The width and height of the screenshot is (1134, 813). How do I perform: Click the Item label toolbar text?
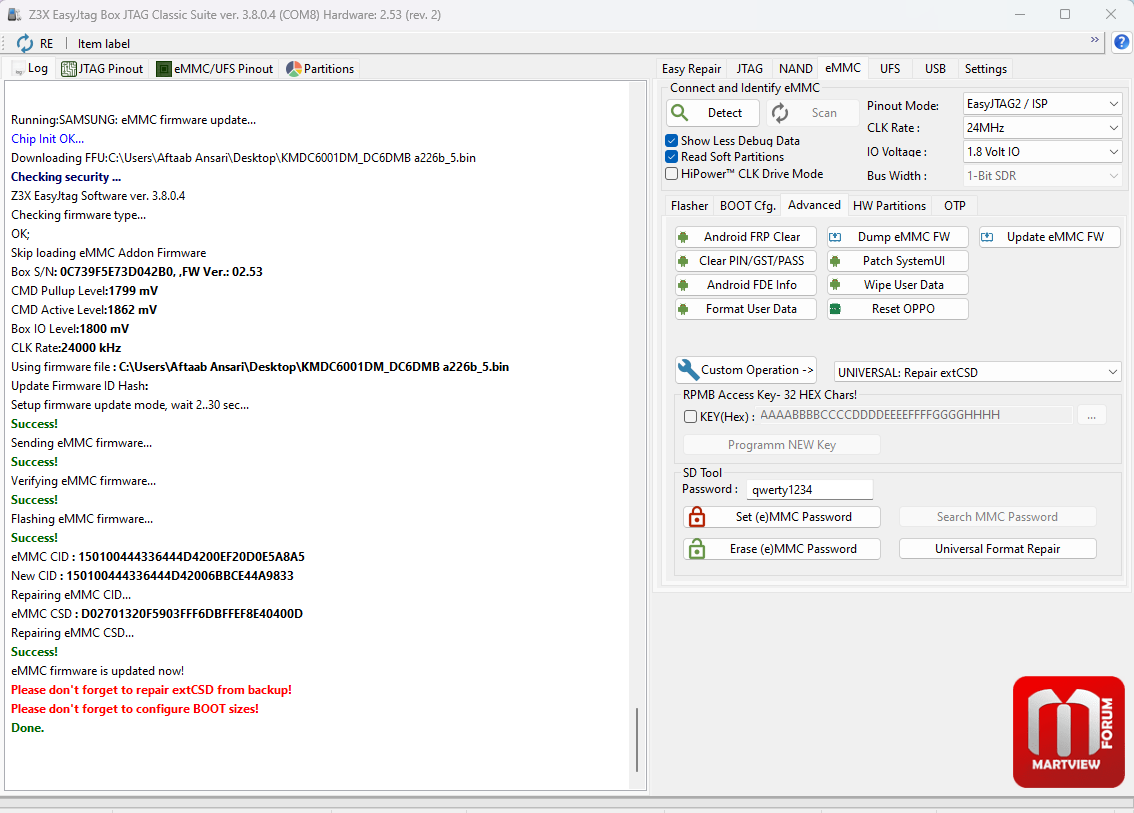[x=104, y=44]
